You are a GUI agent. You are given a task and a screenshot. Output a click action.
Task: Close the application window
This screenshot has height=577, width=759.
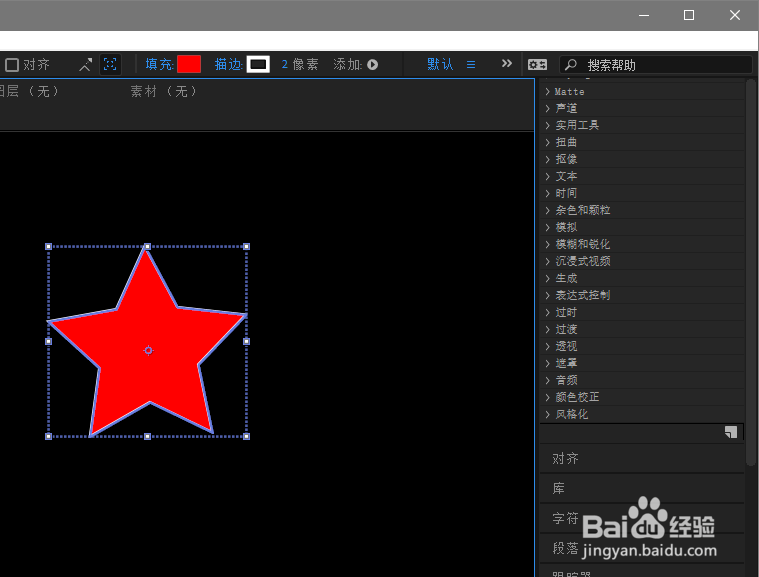click(735, 15)
